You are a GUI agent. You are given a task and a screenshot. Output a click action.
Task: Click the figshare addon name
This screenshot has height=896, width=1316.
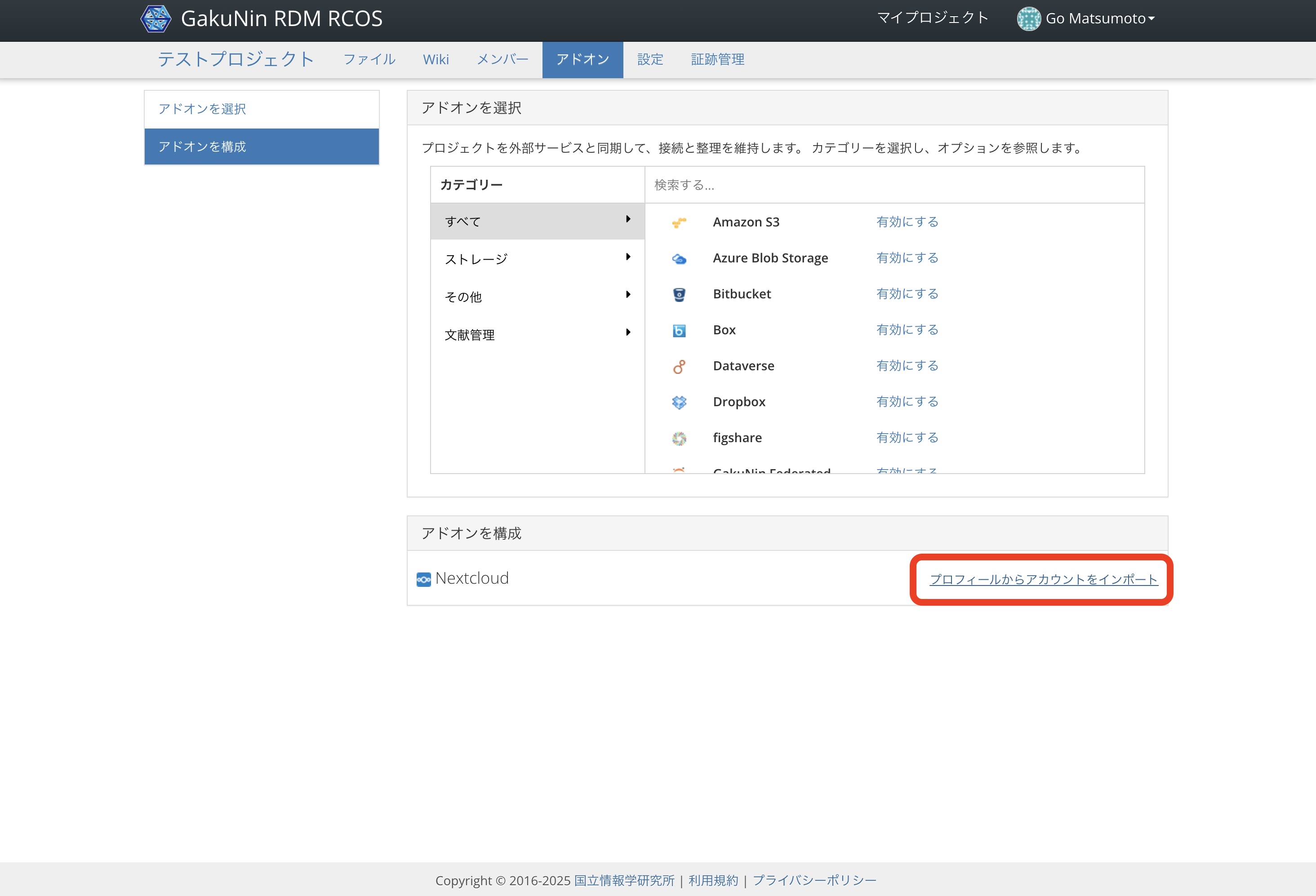click(737, 438)
